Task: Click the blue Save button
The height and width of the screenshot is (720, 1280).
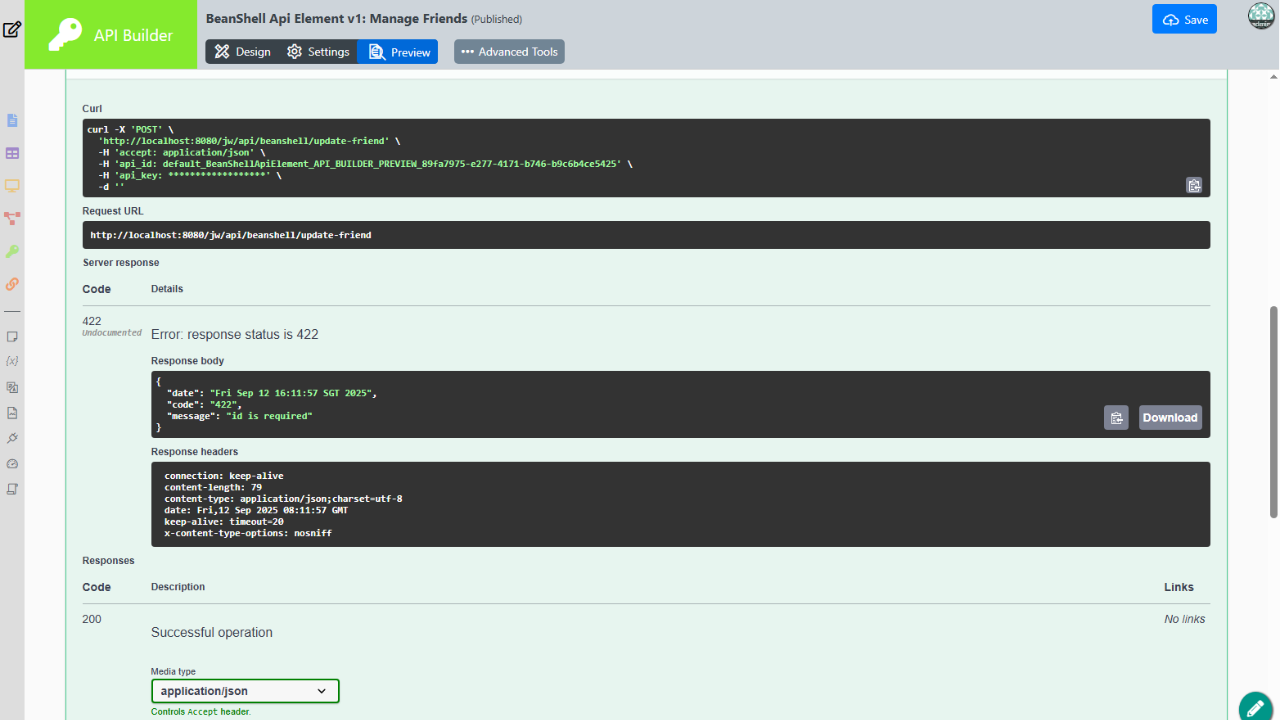Action: [1184, 19]
